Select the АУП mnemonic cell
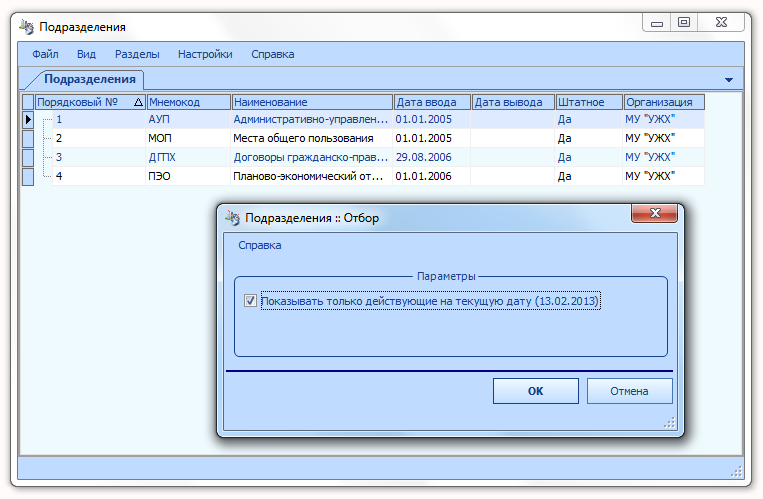Viewport: 763px width, 499px height. (x=188, y=119)
